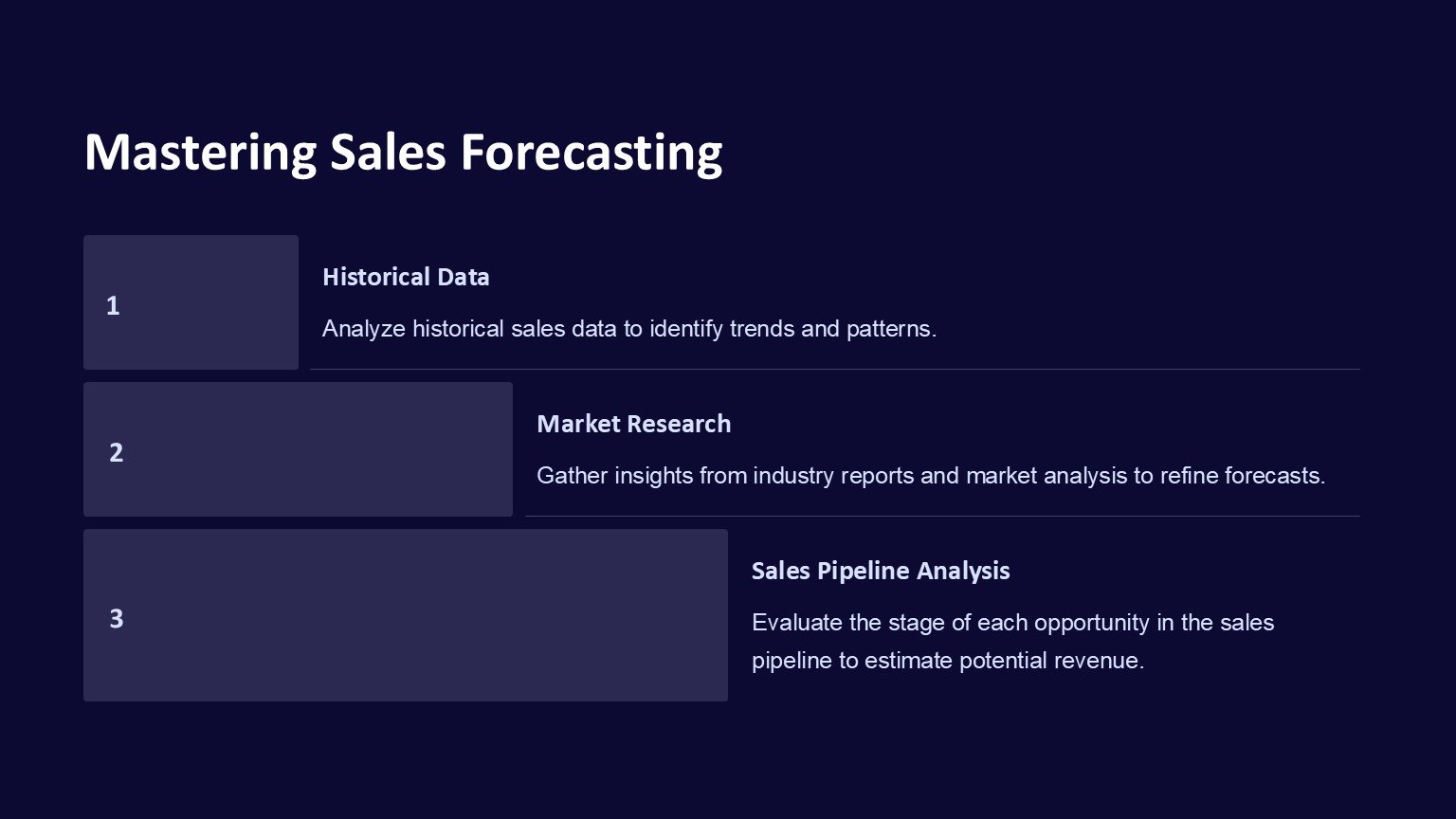Click the "Market Research" heading
Screen dimensions: 1456x819
point(633,424)
